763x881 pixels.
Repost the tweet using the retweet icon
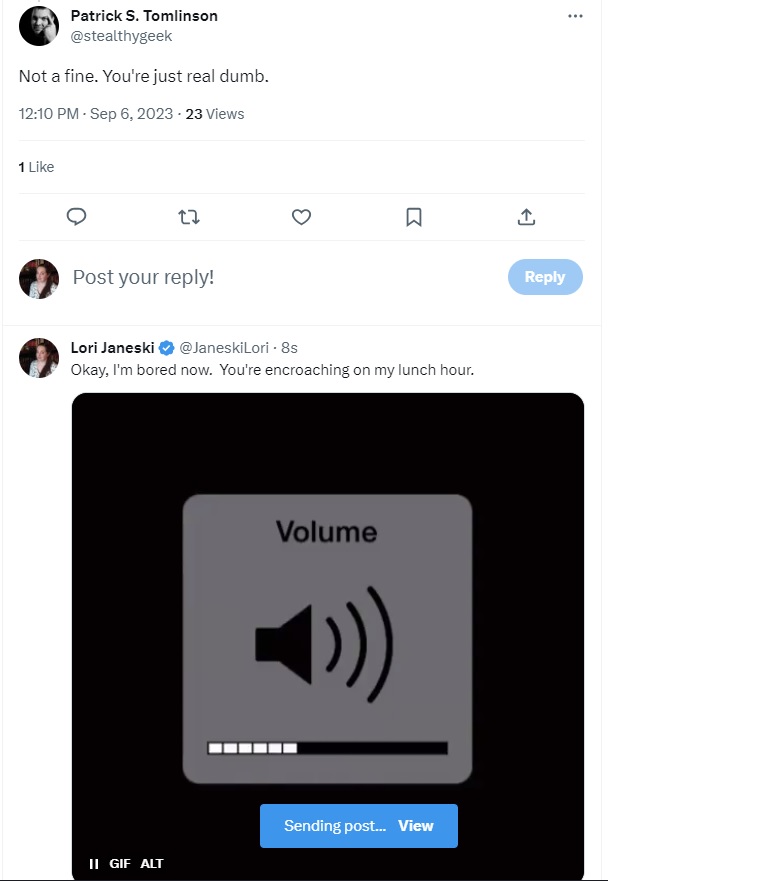[188, 217]
